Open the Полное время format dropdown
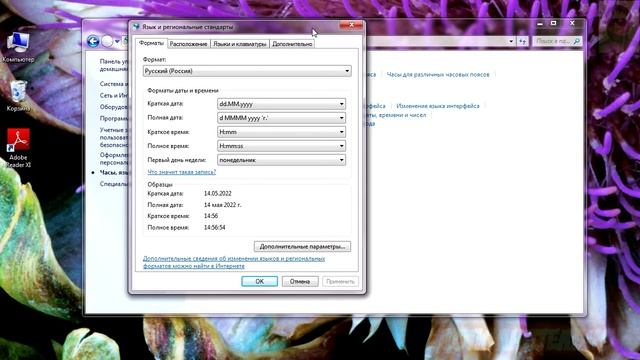This screenshot has height=360, width=640. click(281, 146)
